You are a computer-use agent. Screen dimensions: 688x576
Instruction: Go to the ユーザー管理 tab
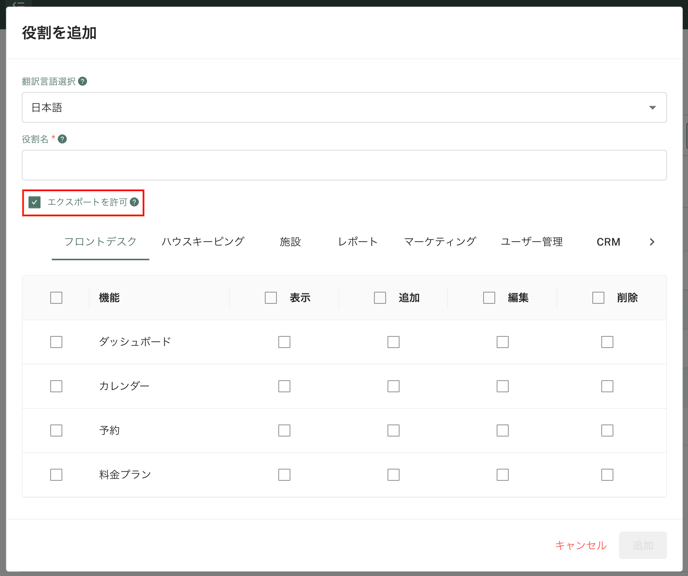point(531,242)
